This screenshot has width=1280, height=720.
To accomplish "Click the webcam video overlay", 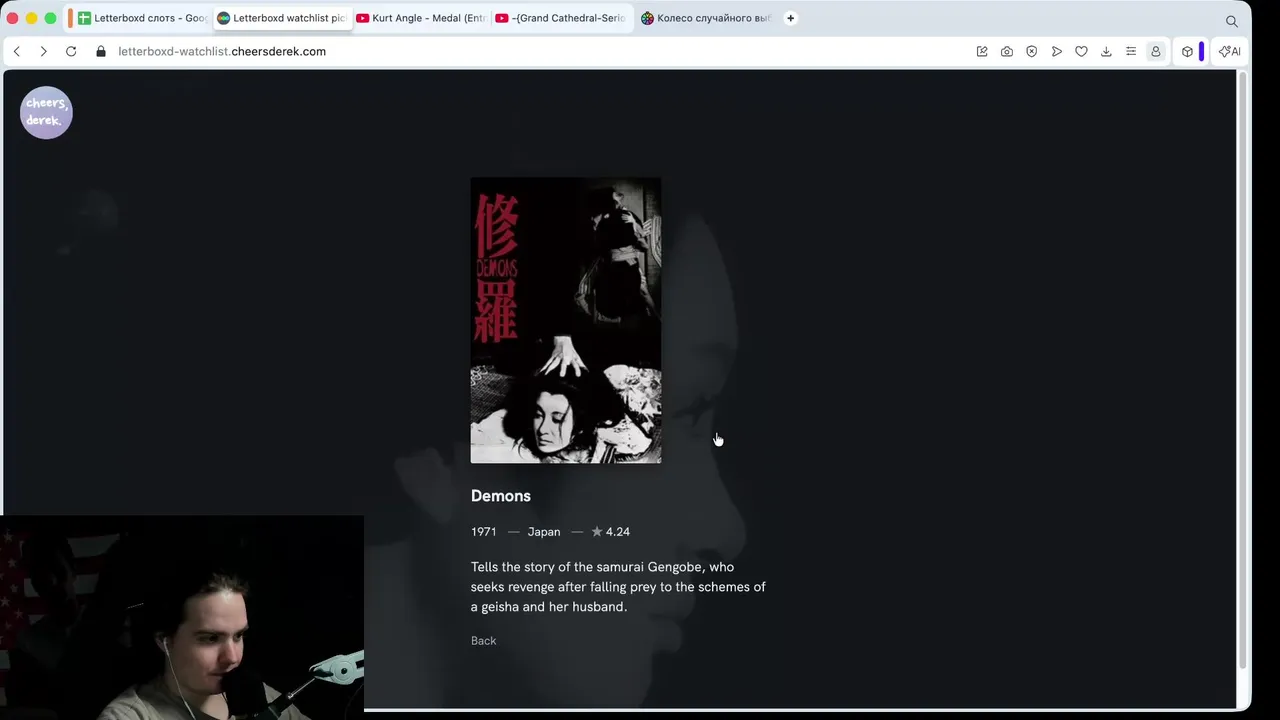I will click(x=182, y=618).
